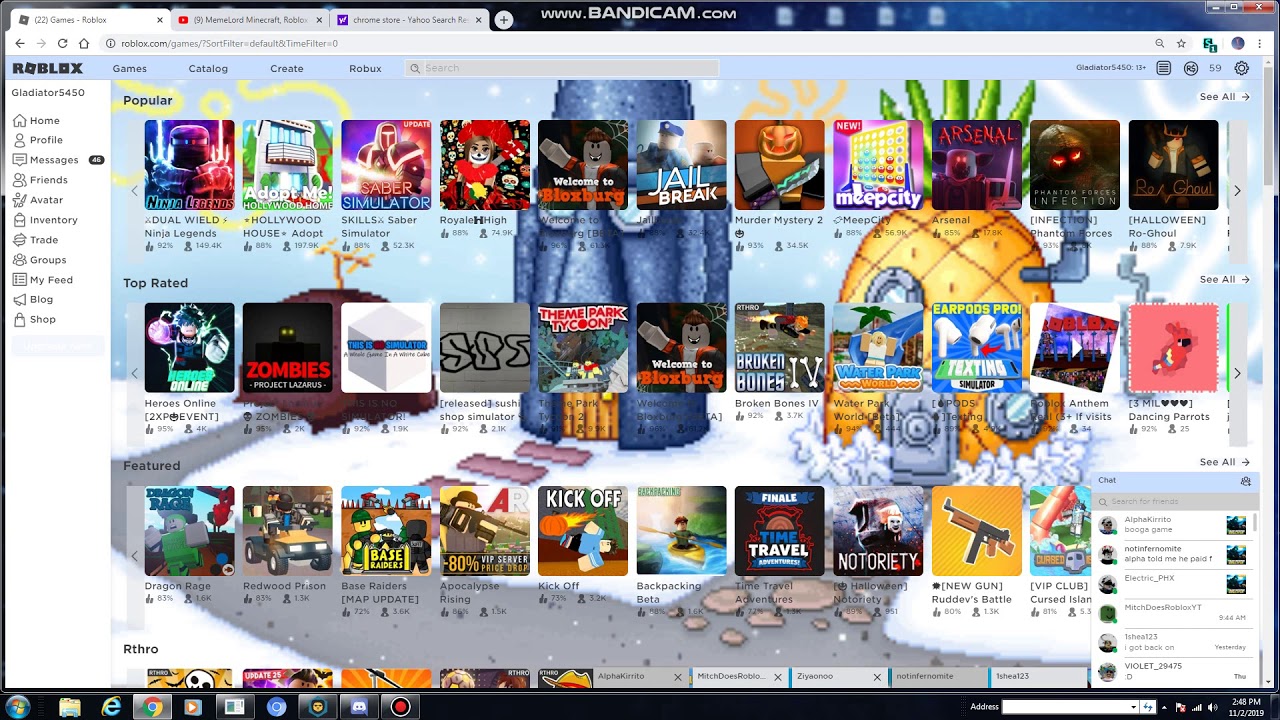This screenshot has height=720, width=1280.
Task: Open the browser home button
Action: tap(84, 43)
